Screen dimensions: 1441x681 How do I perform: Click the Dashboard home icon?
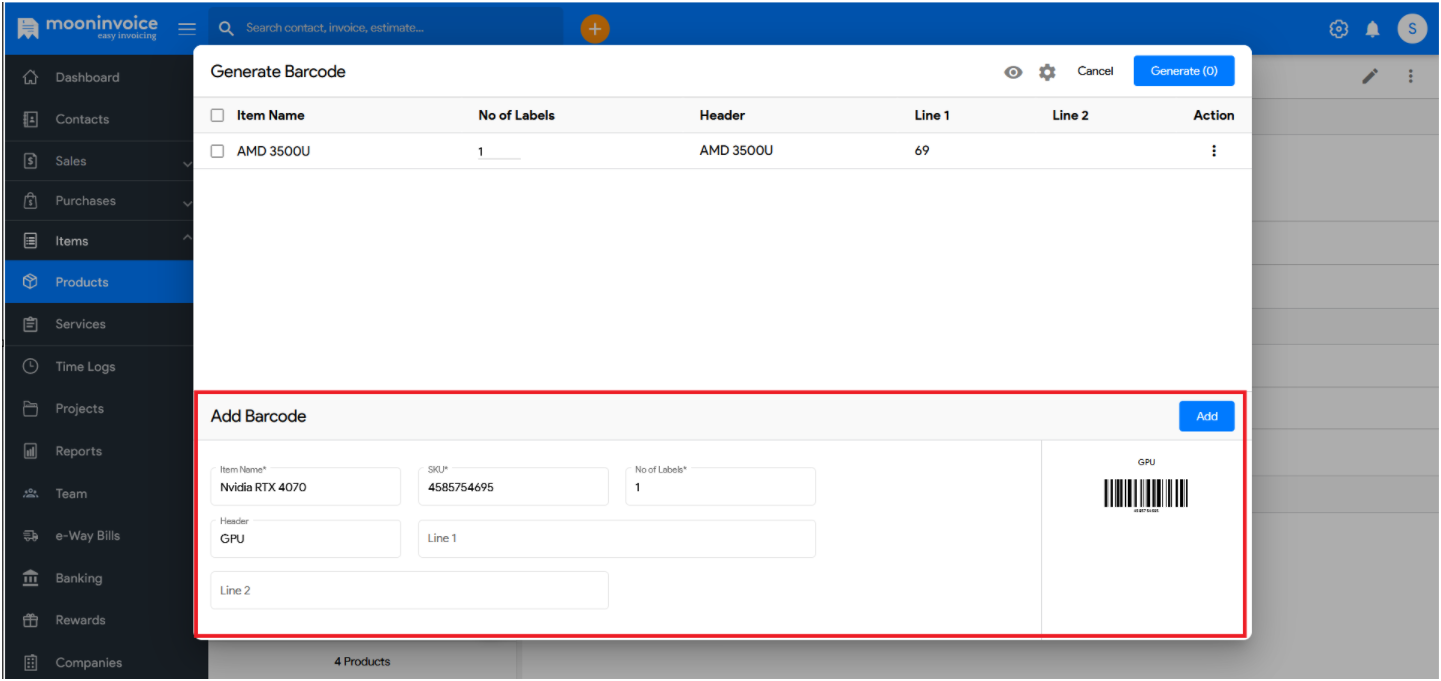pos(30,77)
